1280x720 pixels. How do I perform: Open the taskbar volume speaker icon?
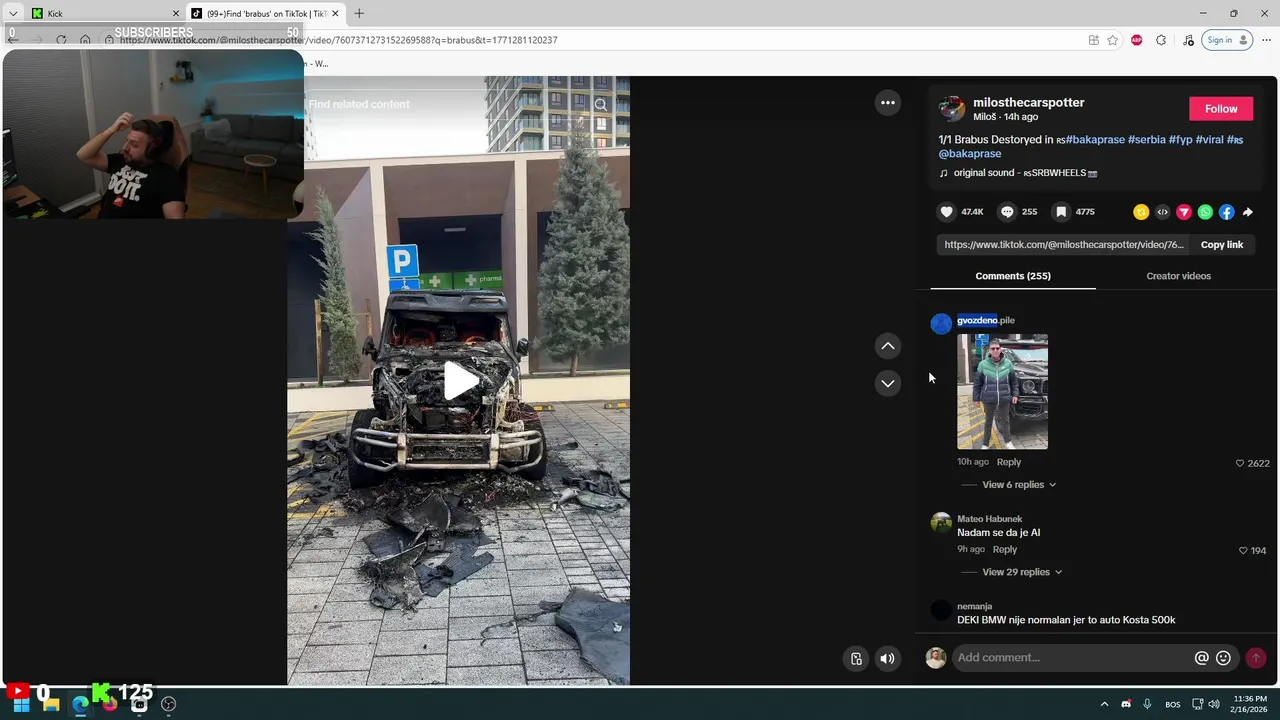[1214, 704]
